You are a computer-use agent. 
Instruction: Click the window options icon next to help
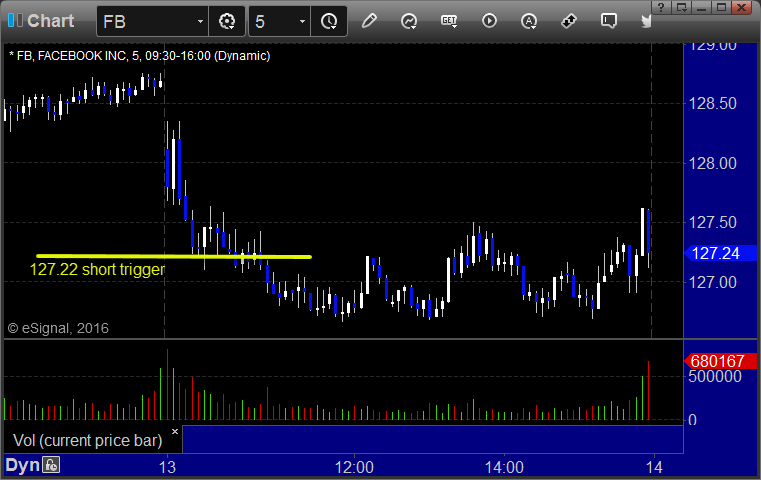[681, 7]
